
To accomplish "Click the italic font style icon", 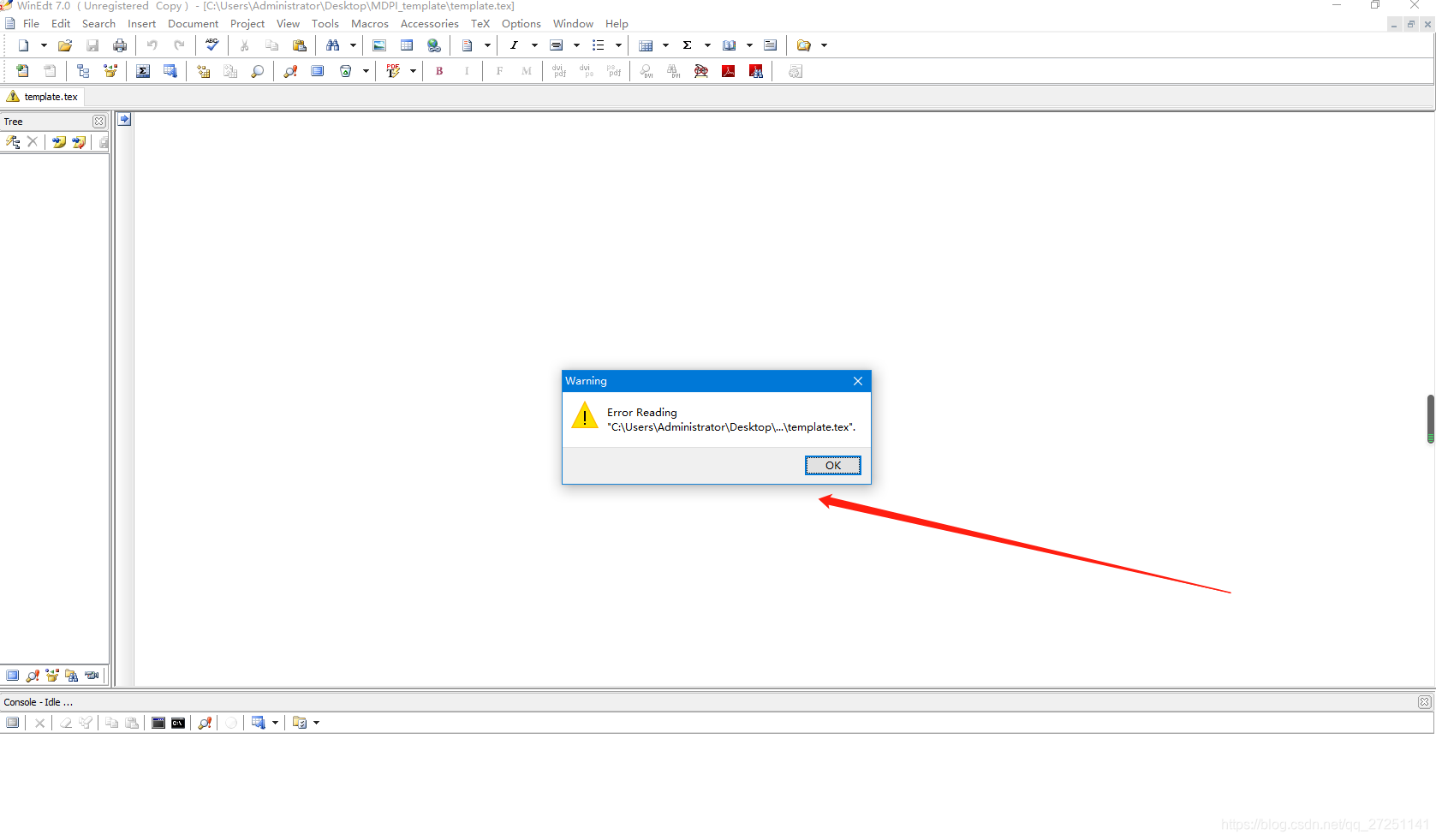I will pyautogui.click(x=514, y=45).
